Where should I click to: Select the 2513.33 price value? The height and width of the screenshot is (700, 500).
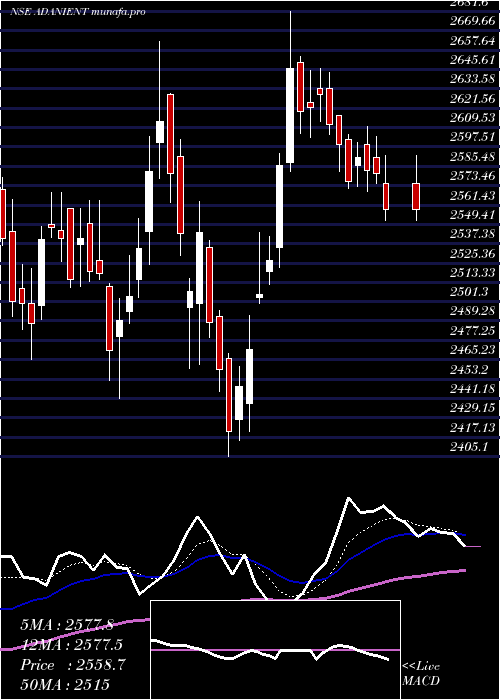tap(472, 273)
